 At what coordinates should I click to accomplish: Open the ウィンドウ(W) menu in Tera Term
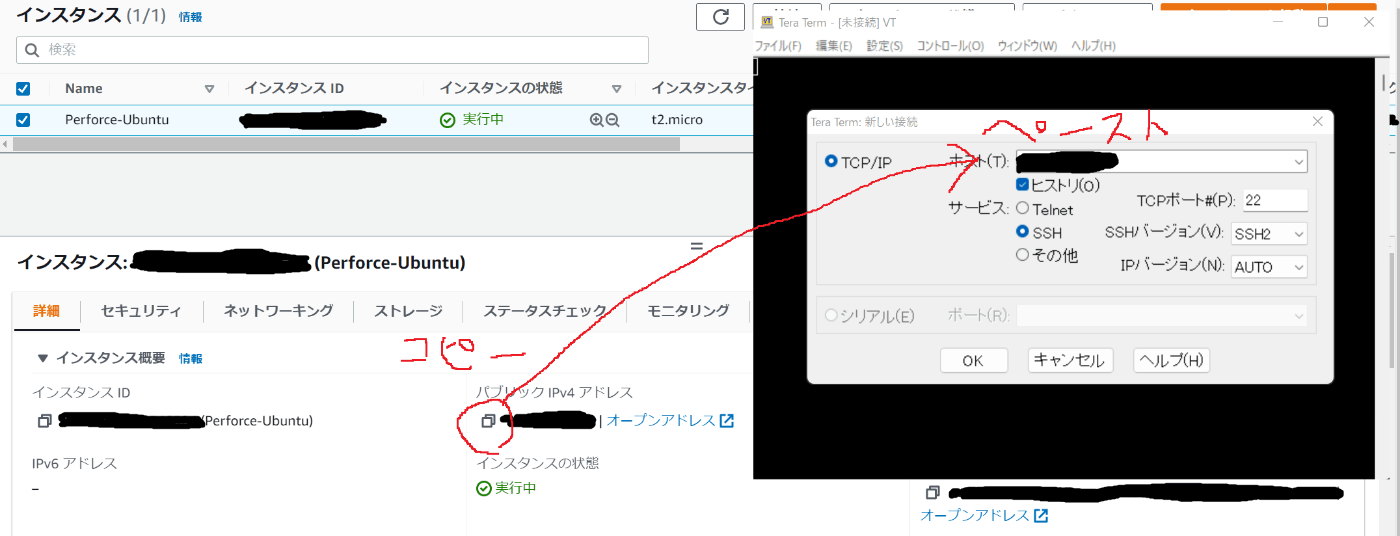[x=1027, y=46]
